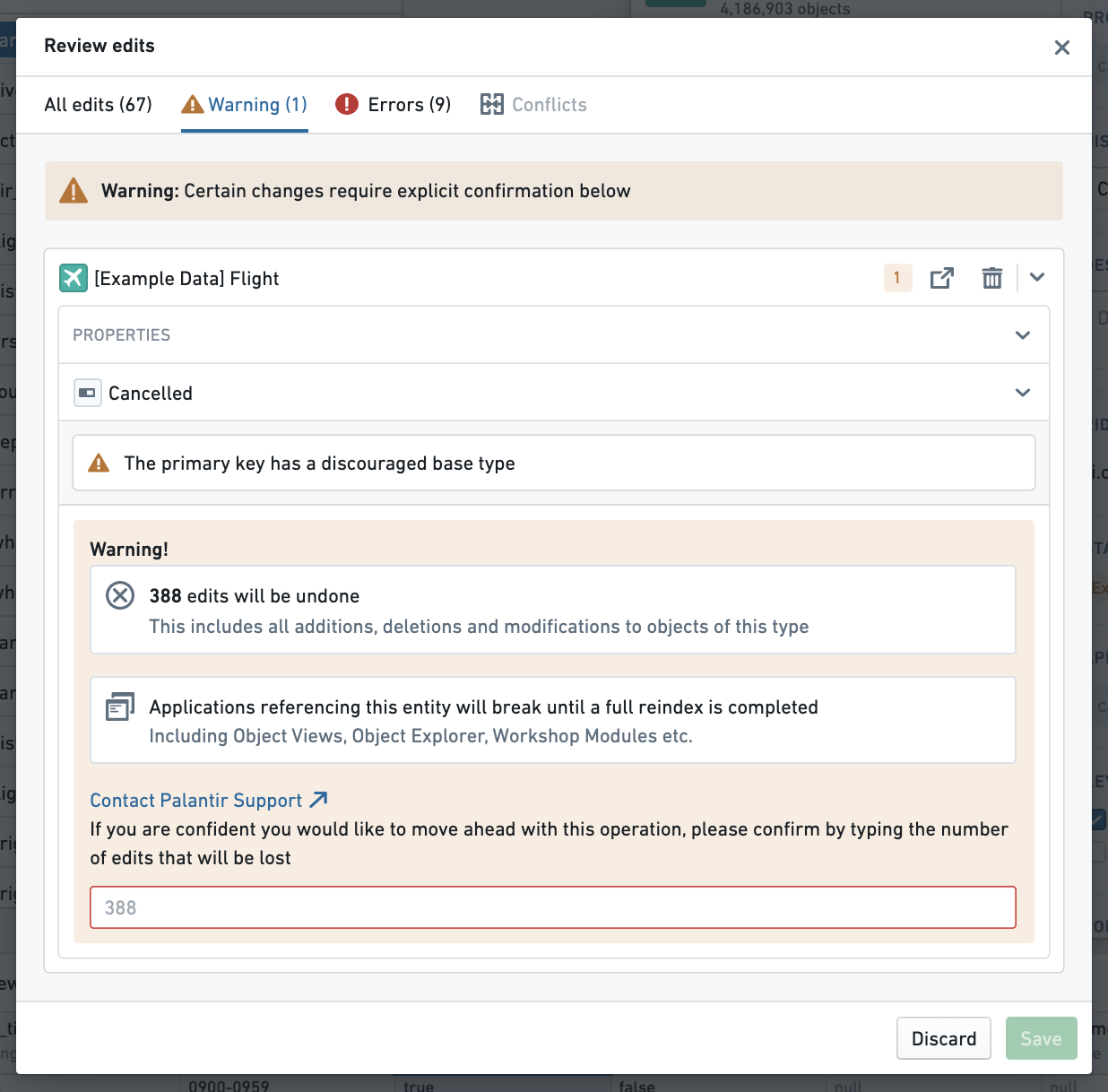Screen dimensions: 1108x1092
Task: Delete Flight edits with trash icon
Action: tap(992, 278)
